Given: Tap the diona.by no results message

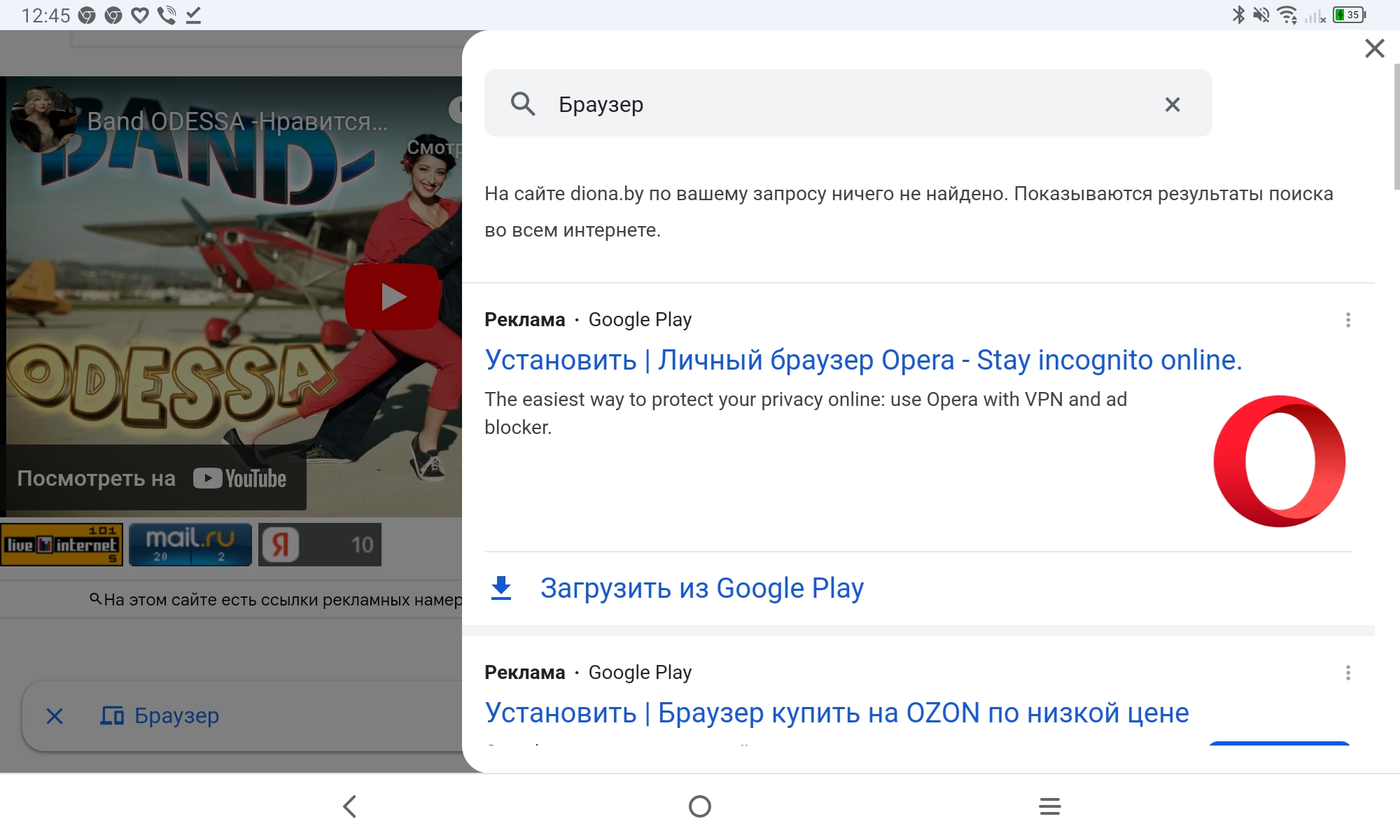Looking at the screenshot, I should point(909,211).
